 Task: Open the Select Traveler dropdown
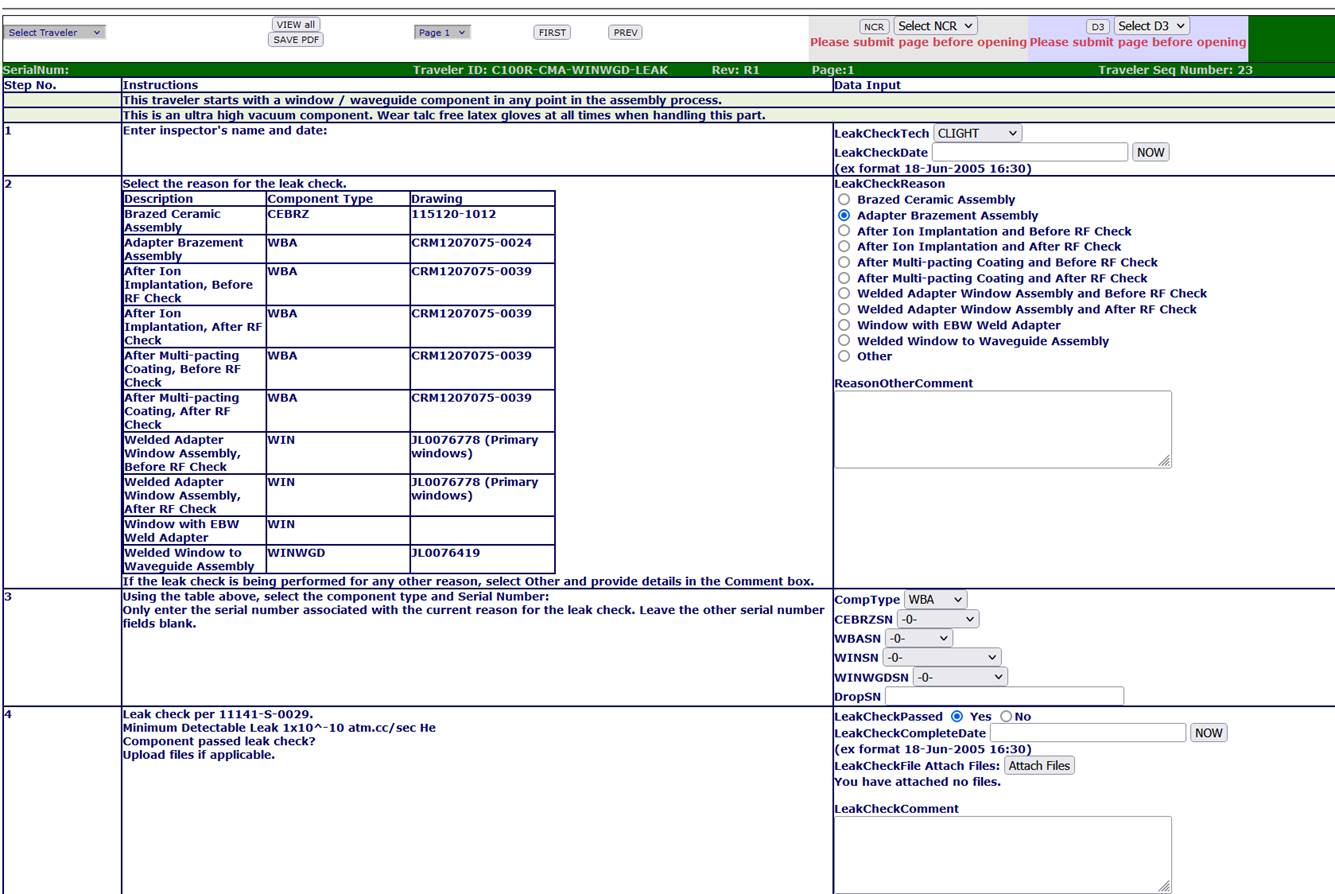[55, 32]
